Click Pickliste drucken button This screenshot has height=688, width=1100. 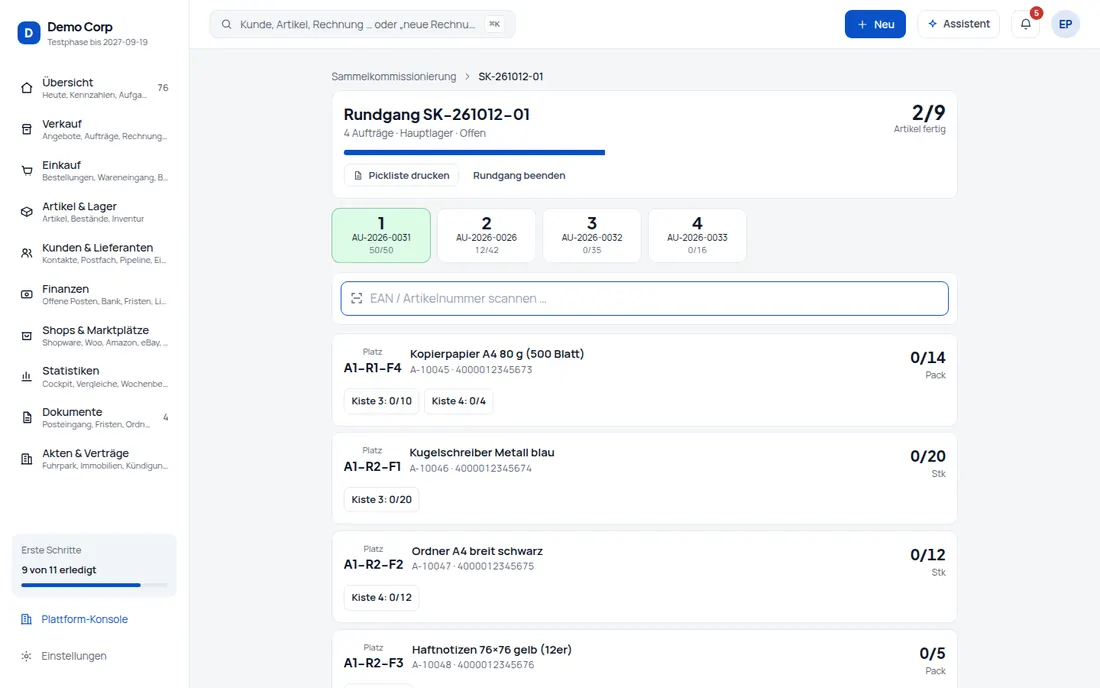coord(401,175)
